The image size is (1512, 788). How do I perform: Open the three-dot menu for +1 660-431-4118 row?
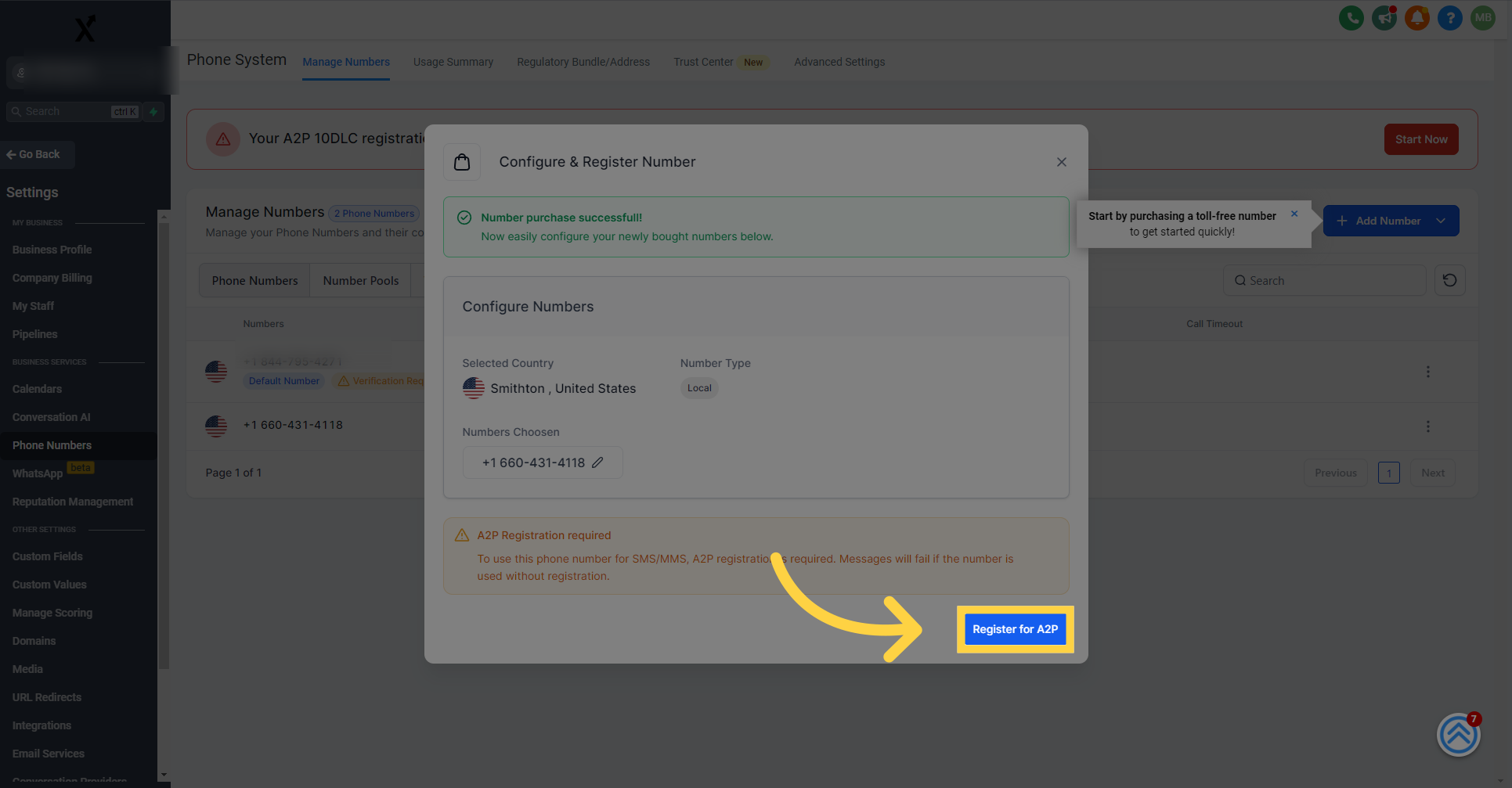tap(1428, 426)
